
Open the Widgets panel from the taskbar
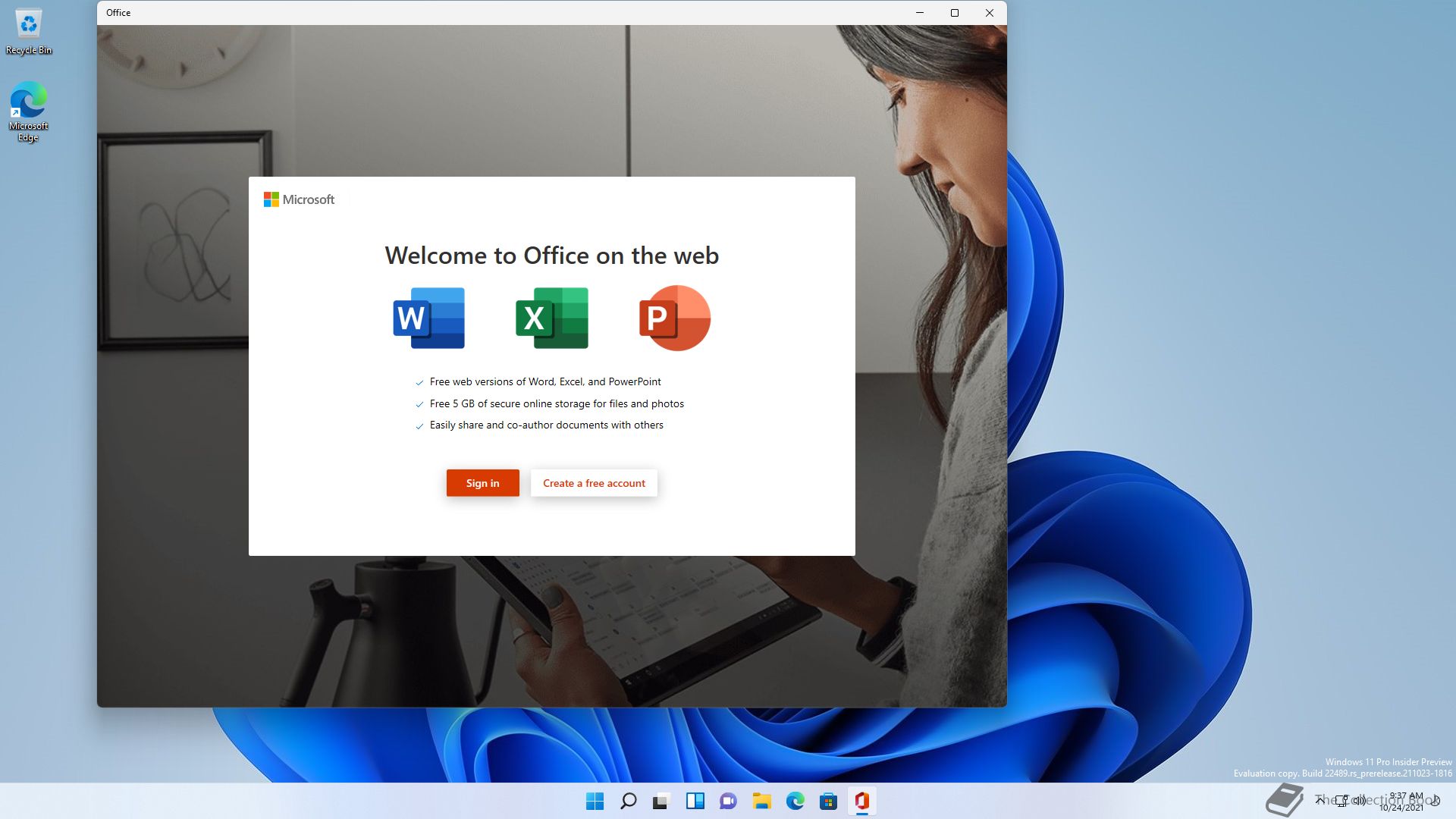pyautogui.click(x=695, y=801)
